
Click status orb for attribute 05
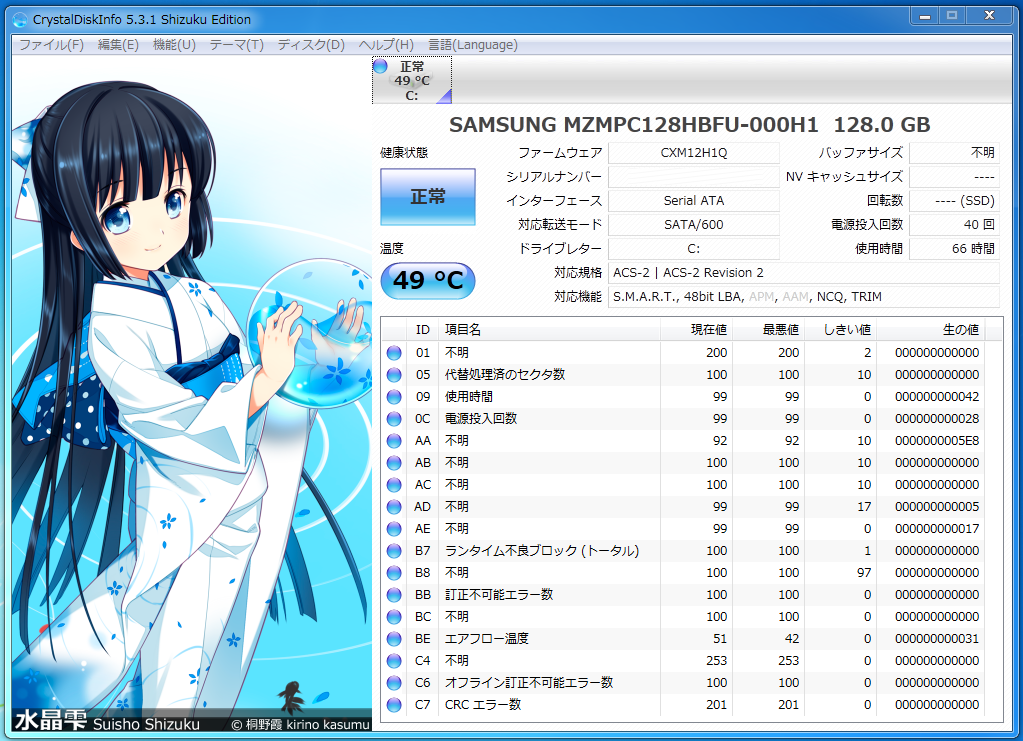pyautogui.click(x=394, y=375)
